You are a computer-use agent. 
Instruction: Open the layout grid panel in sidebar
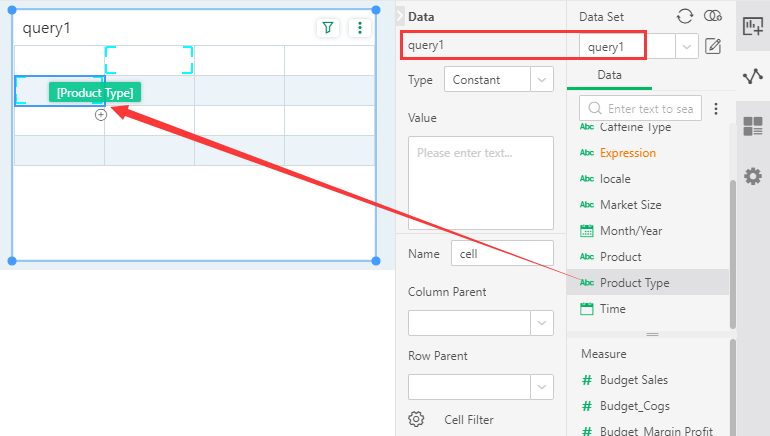coord(753,126)
